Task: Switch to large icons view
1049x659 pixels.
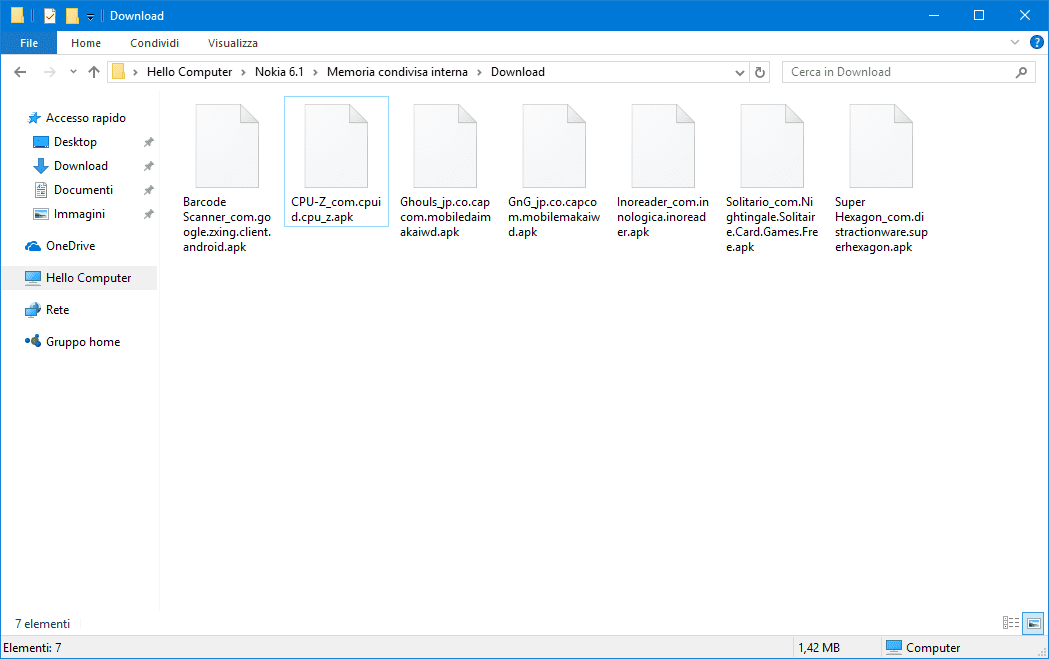Action: [1034, 623]
